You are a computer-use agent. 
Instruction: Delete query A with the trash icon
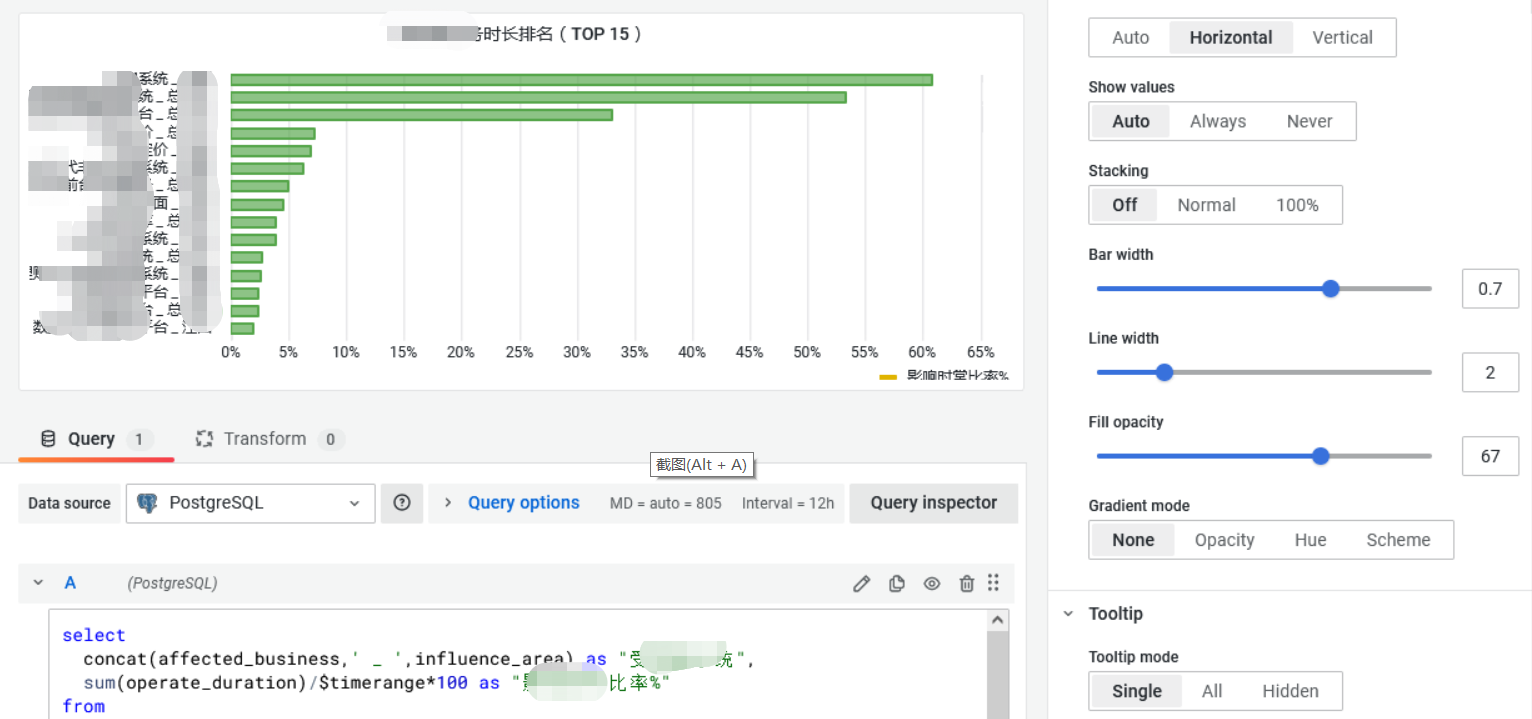pos(966,583)
